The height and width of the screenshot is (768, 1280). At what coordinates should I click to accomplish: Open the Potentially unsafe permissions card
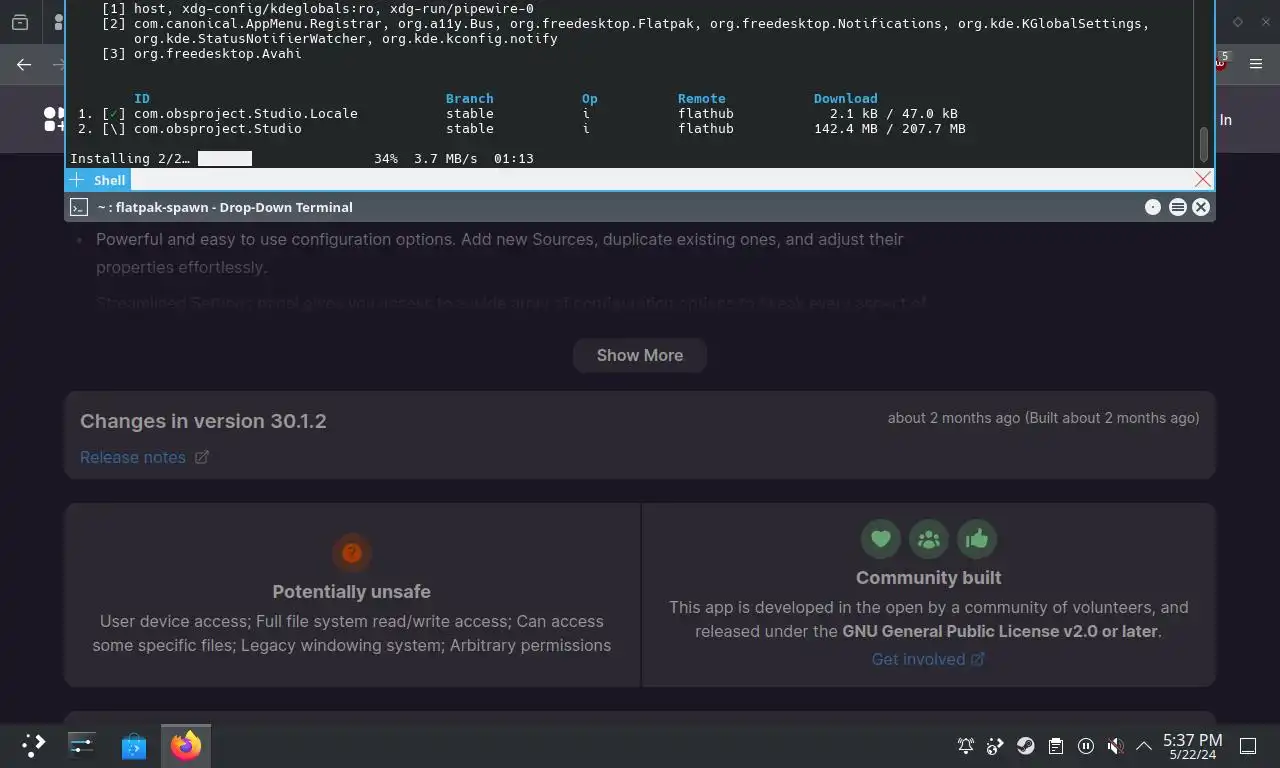352,595
